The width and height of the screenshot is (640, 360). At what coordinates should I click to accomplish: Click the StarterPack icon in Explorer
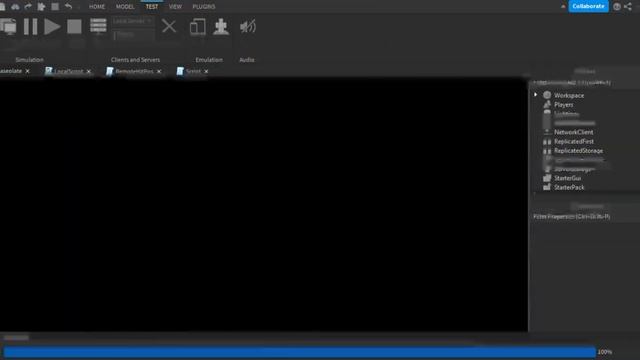[547, 187]
